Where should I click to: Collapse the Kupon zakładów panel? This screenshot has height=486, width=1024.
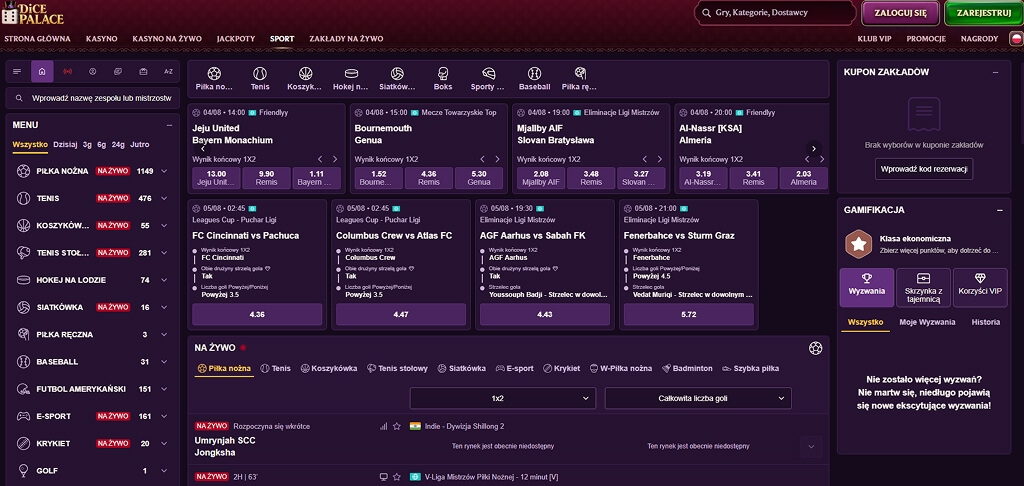[995, 73]
